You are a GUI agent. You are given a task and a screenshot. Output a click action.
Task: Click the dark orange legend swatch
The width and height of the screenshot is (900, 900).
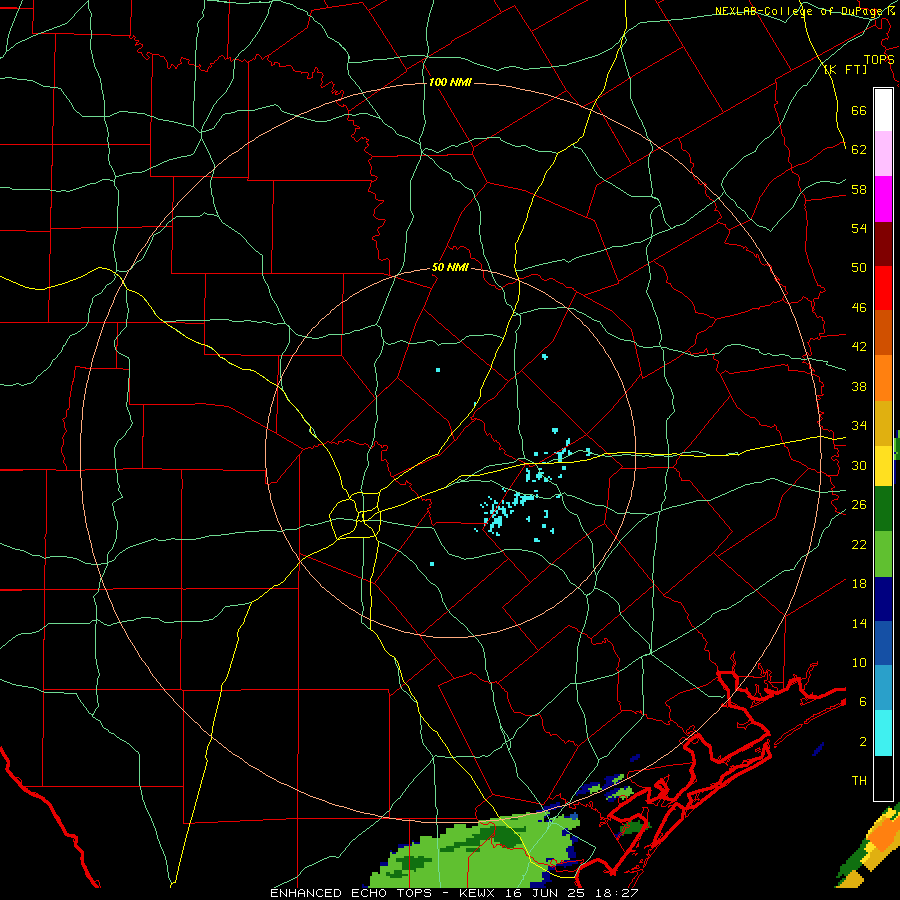click(x=883, y=333)
